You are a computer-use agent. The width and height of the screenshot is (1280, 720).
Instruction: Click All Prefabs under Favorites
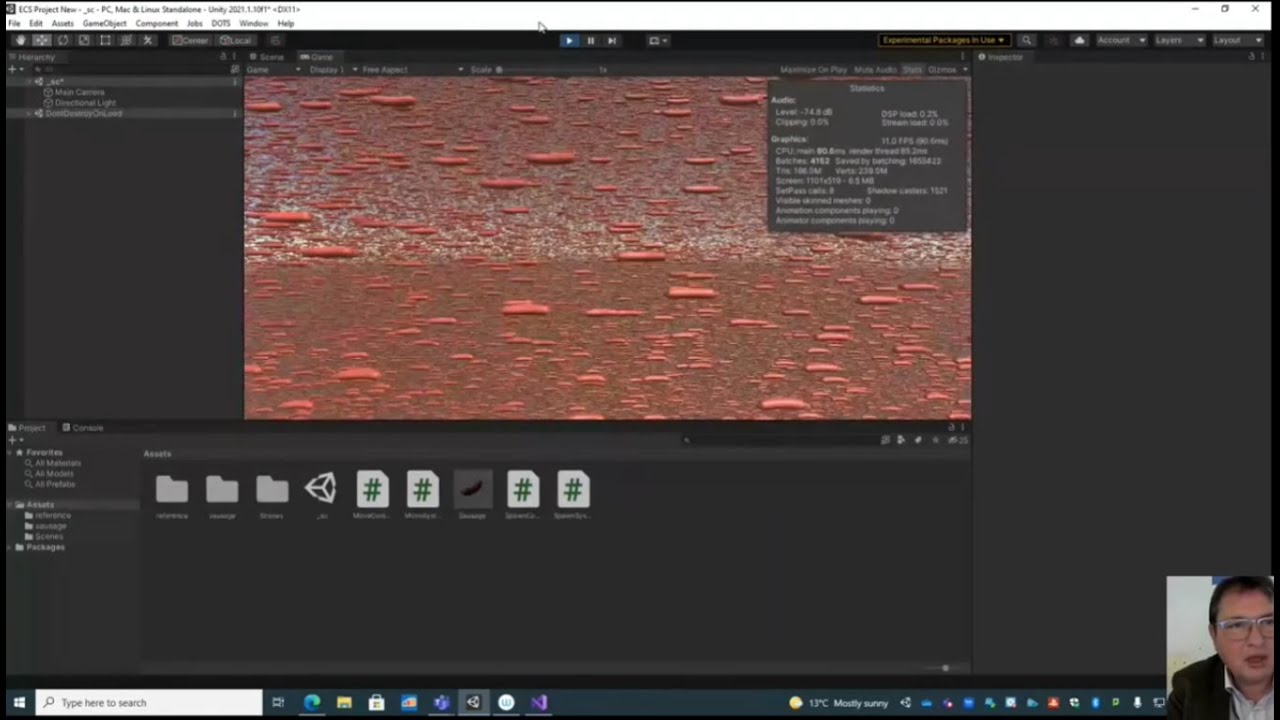click(54, 484)
